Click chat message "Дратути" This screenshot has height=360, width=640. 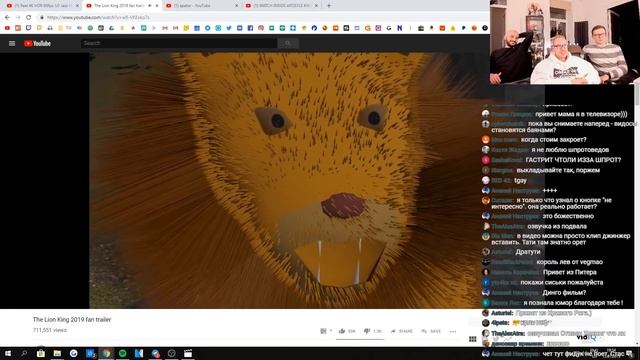(528, 252)
